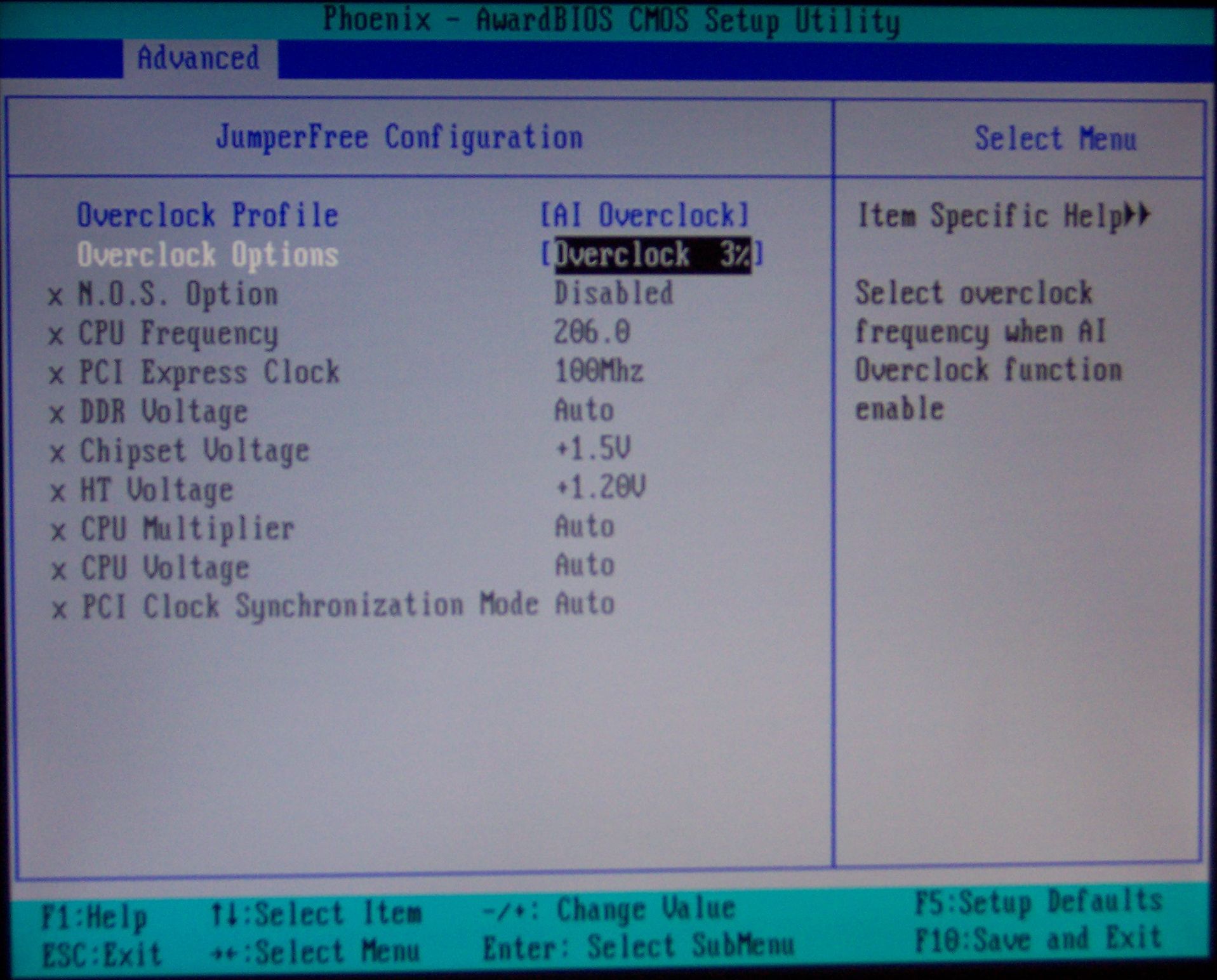Image resolution: width=1217 pixels, height=980 pixels.
Task: Click the F1:Help hint
Action: click(x=94, y=917)
